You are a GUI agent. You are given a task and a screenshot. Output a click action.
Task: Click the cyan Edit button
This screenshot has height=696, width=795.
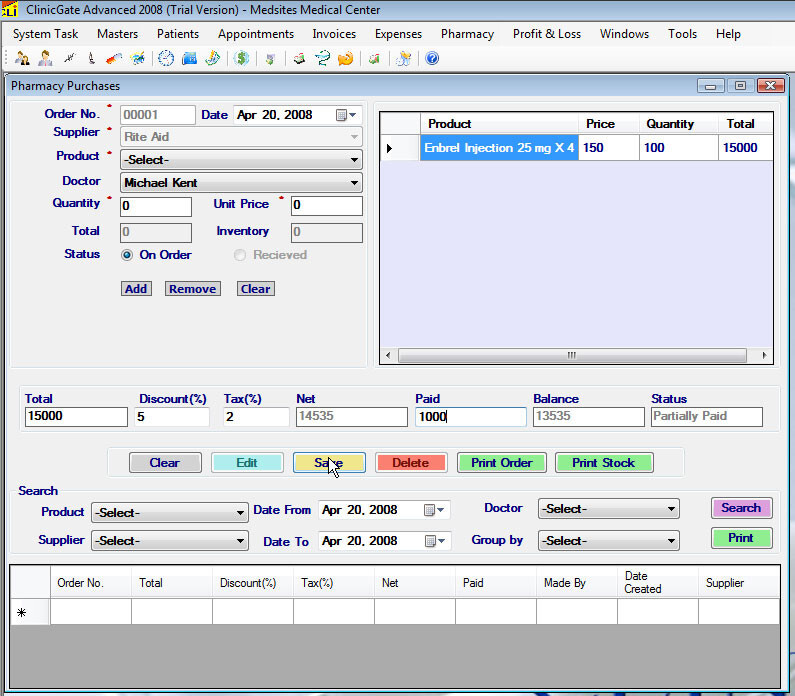click(247, 463)
